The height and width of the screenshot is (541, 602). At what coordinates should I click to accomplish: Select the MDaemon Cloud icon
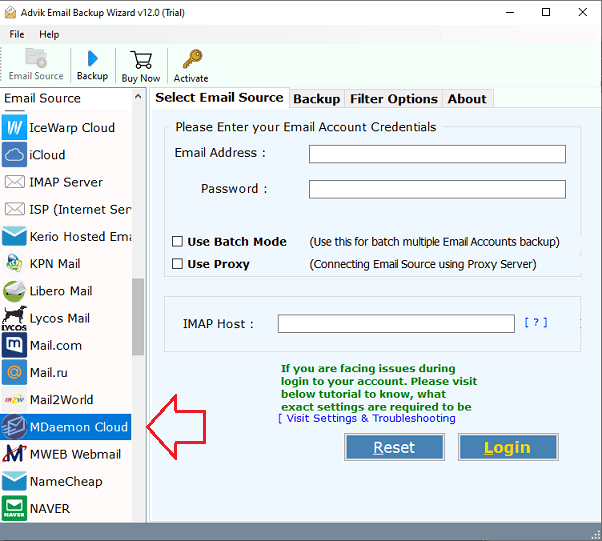click(x=14, y=427)
